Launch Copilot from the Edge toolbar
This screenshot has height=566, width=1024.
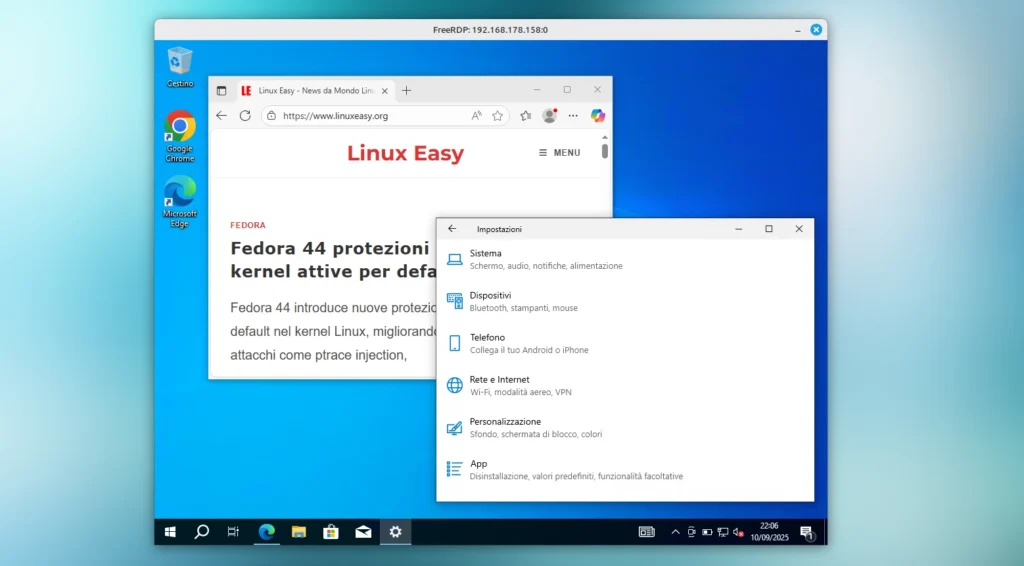point(598,116)
